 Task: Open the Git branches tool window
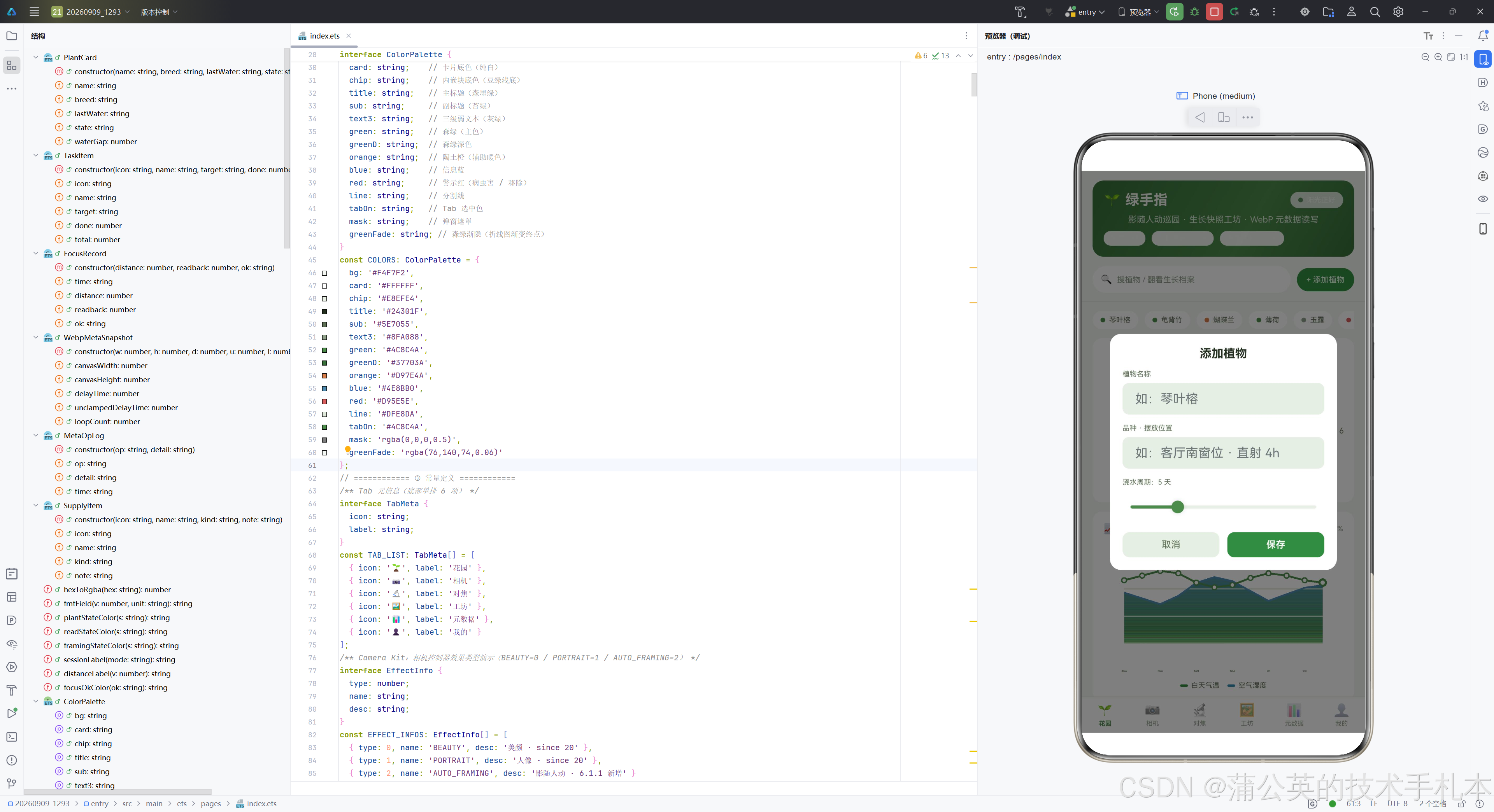[x=12, y=783]
